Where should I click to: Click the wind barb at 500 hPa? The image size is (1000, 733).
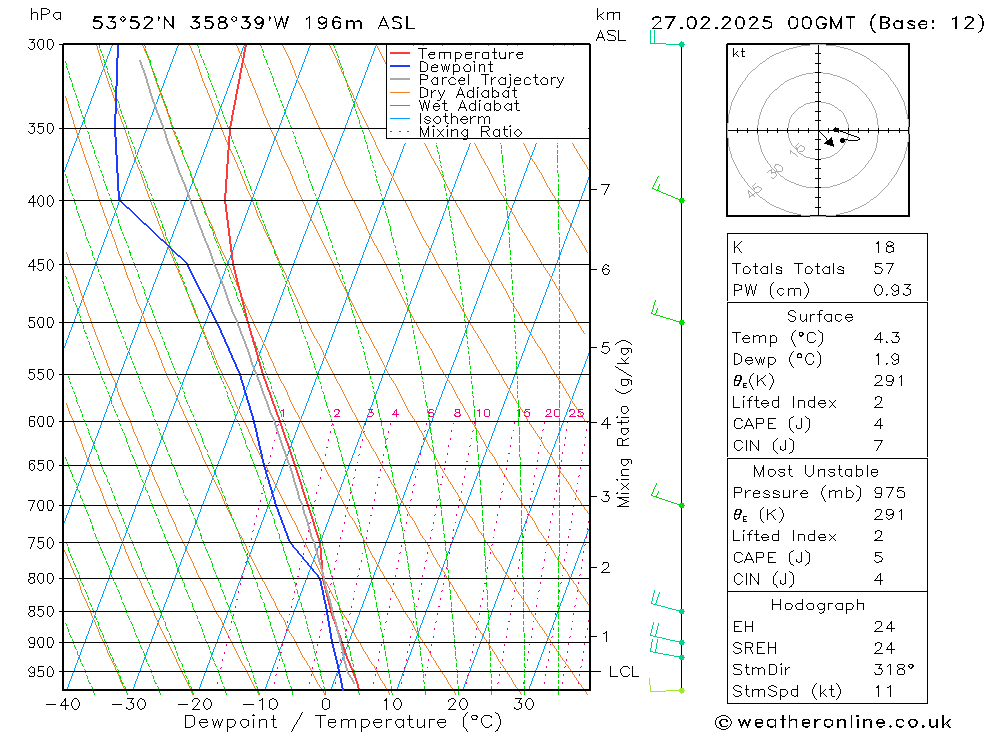click(x=667, y=313)
